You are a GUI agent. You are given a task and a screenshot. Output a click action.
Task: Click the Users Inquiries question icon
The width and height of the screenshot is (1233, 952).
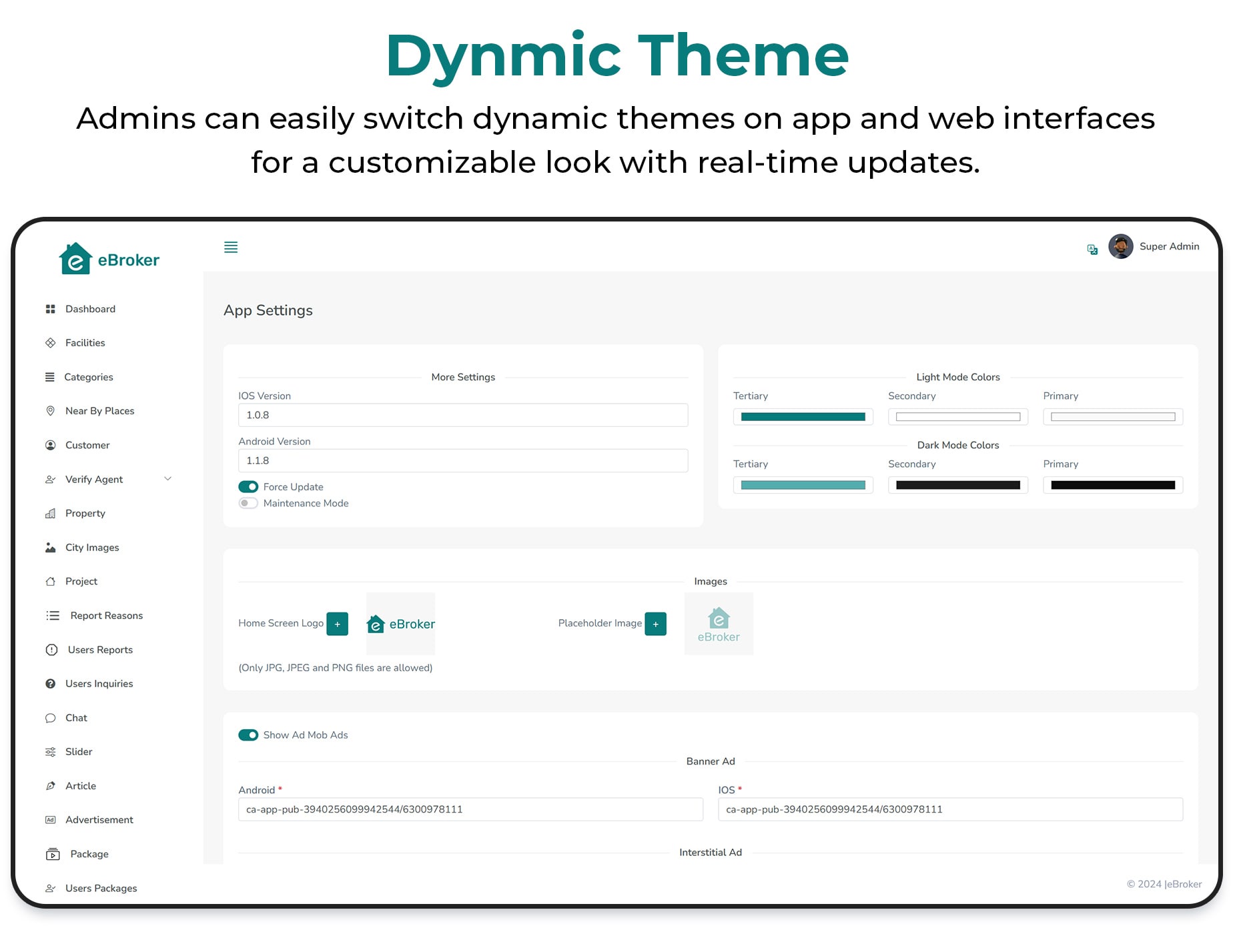tap(50, 683)
